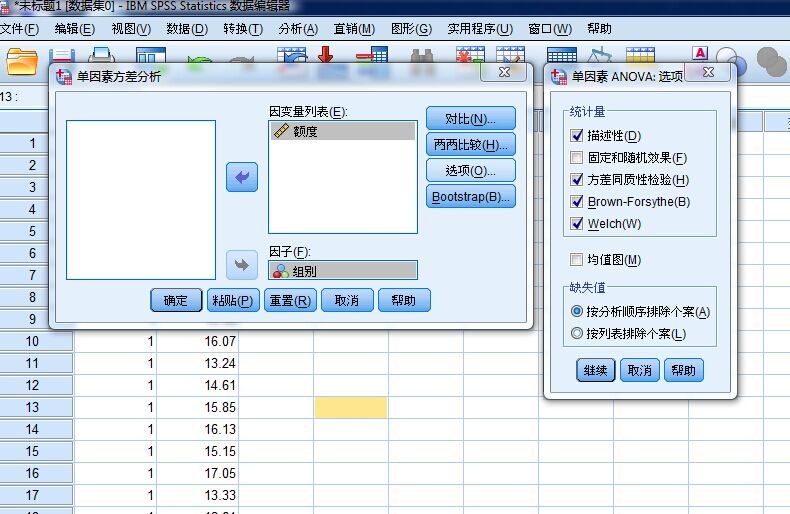Click the Insert cases toolbar icon
This screenshot has width=790, height=514.
(x=470, y=54)
